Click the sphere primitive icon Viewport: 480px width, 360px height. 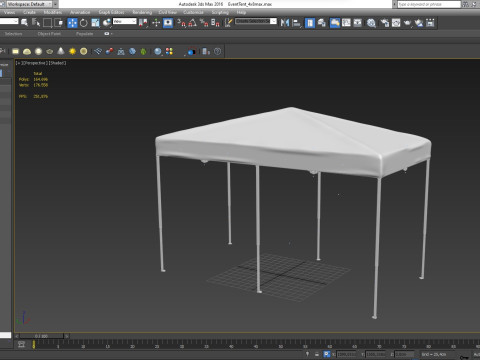[x=38, y=51]
